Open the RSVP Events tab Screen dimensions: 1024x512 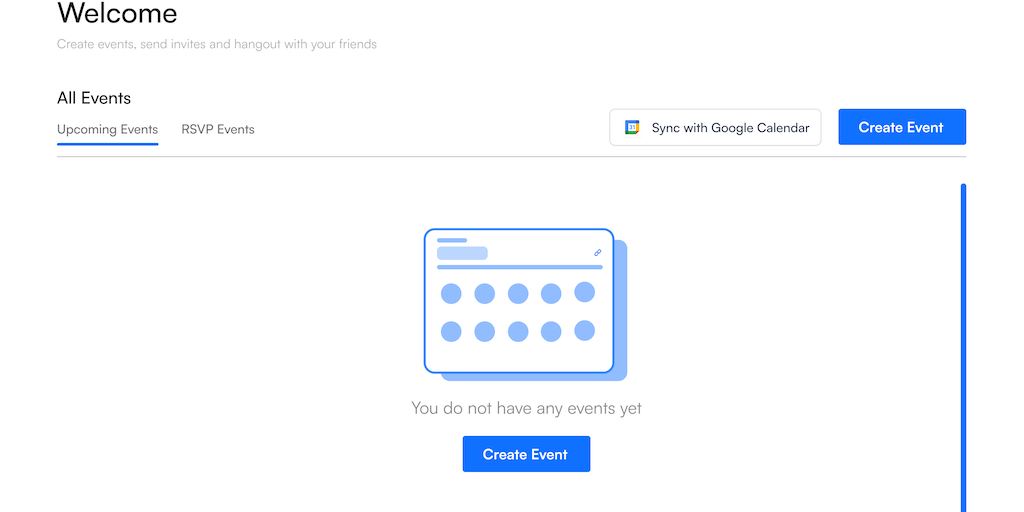(218, 129)
